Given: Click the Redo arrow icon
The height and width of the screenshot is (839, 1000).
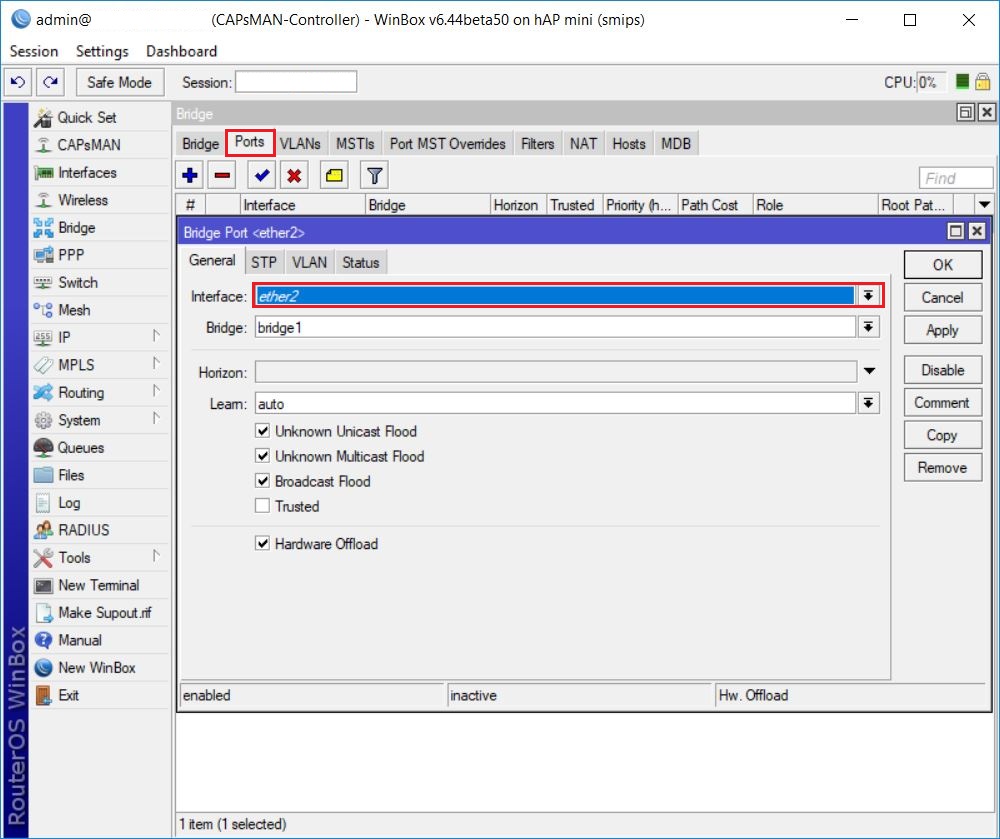Looking at the screenshot, I should pyautogui.click(x=50, y=82).
